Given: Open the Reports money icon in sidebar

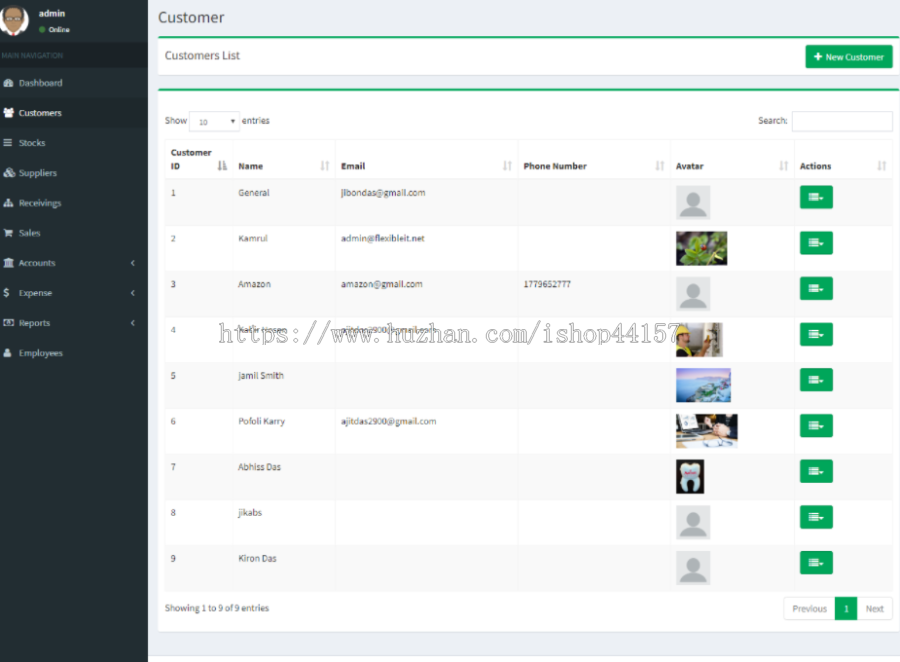Looking at the screenshot, I should click(8, 323).
